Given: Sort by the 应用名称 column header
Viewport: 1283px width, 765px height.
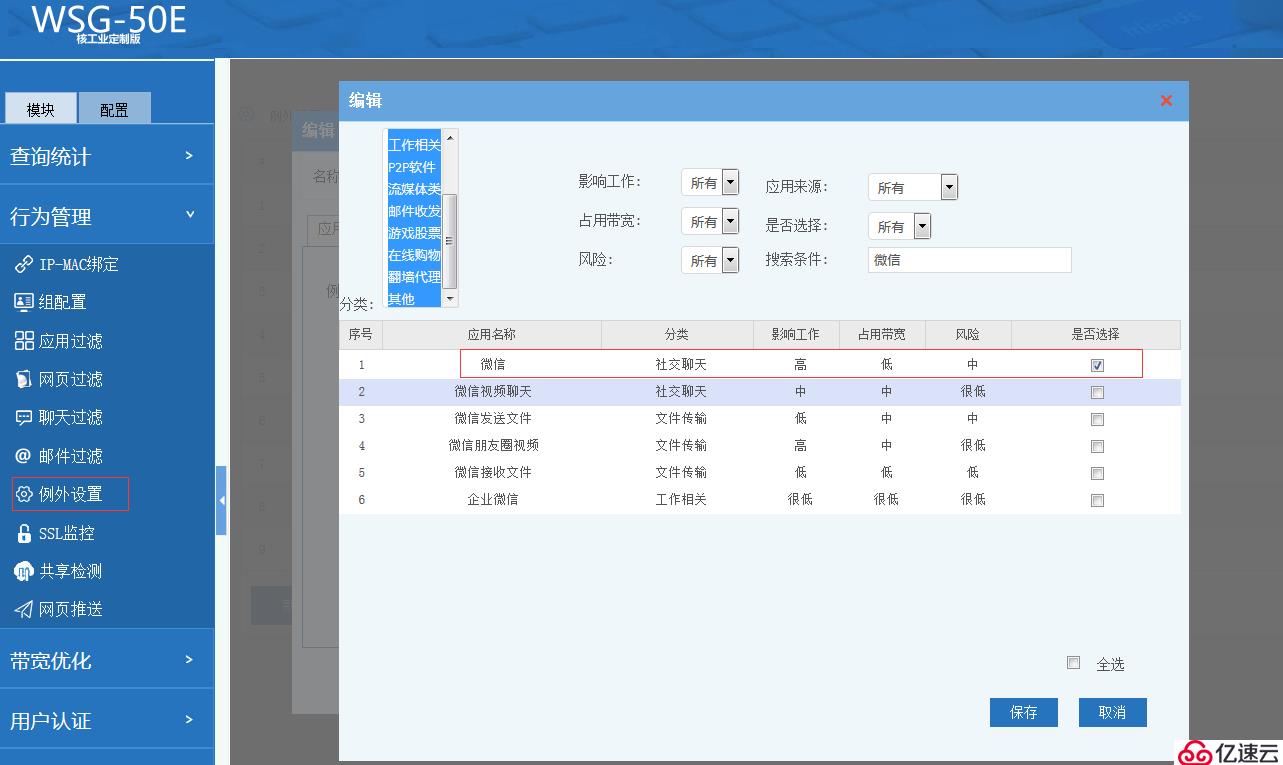Looking at the screenshot, I should [x=492, y=334].
